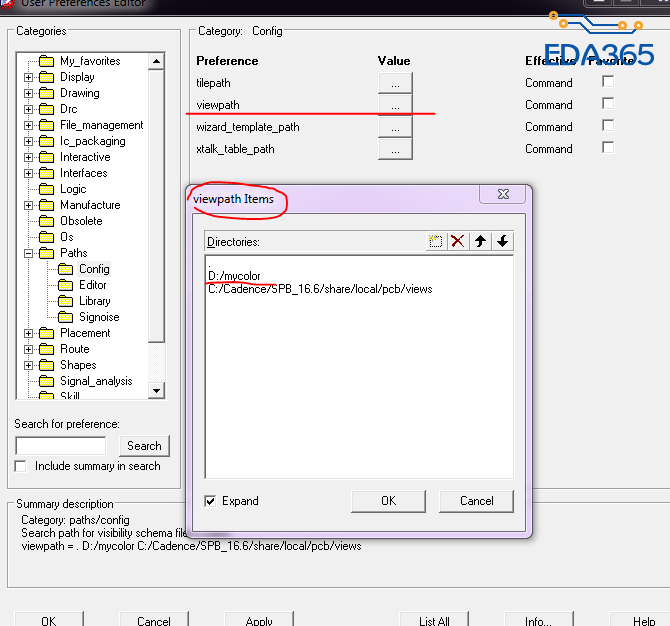The image size is (670, 626).
Task: Move directory down with the down arrow icon
Action: [502, 241]
